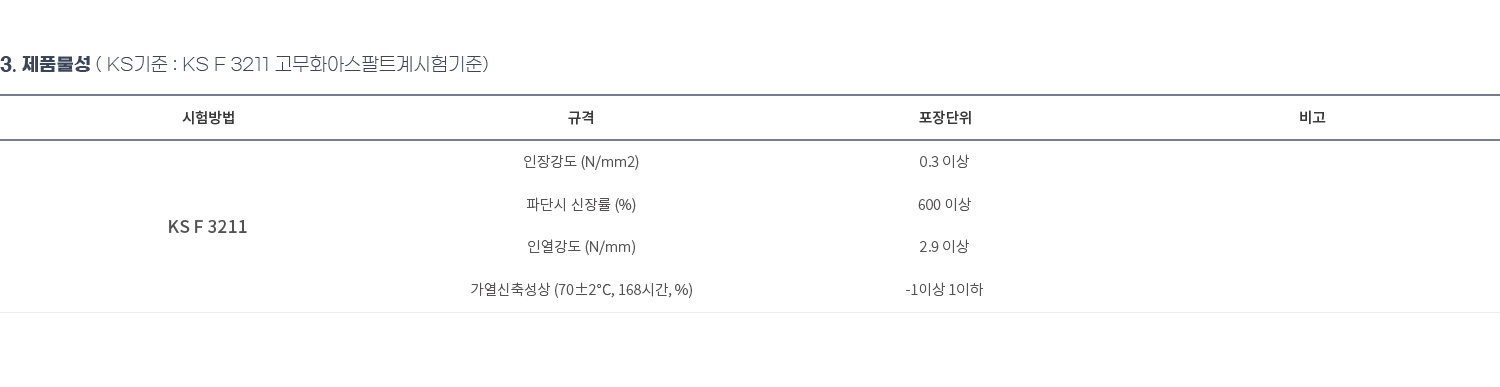Screen dimensions: 1500x387
Task: Click the 제품물성 section heading
Action: point(56,65)
